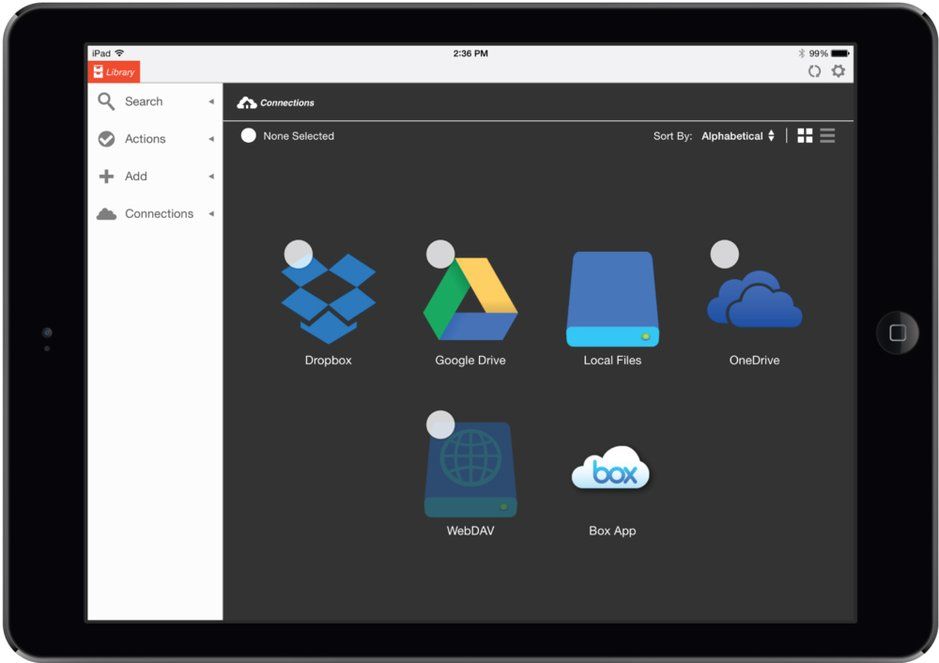
Task: Tap the Bluetooth status icon
Action: 801,53
